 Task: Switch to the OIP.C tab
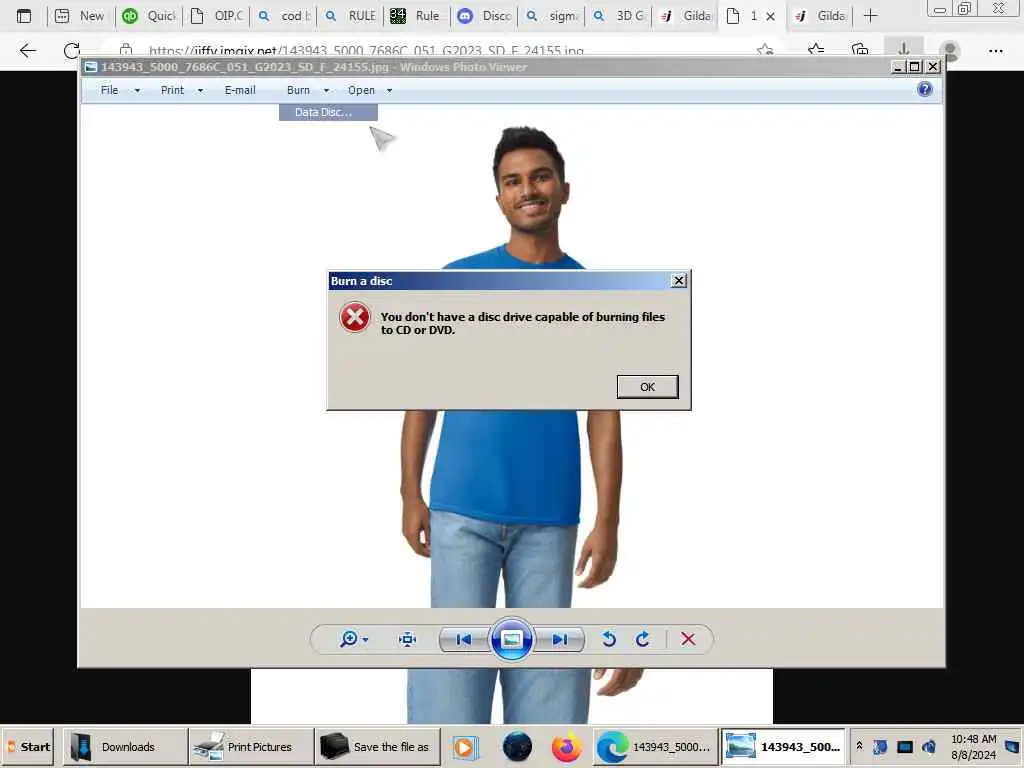pos(217,16)
